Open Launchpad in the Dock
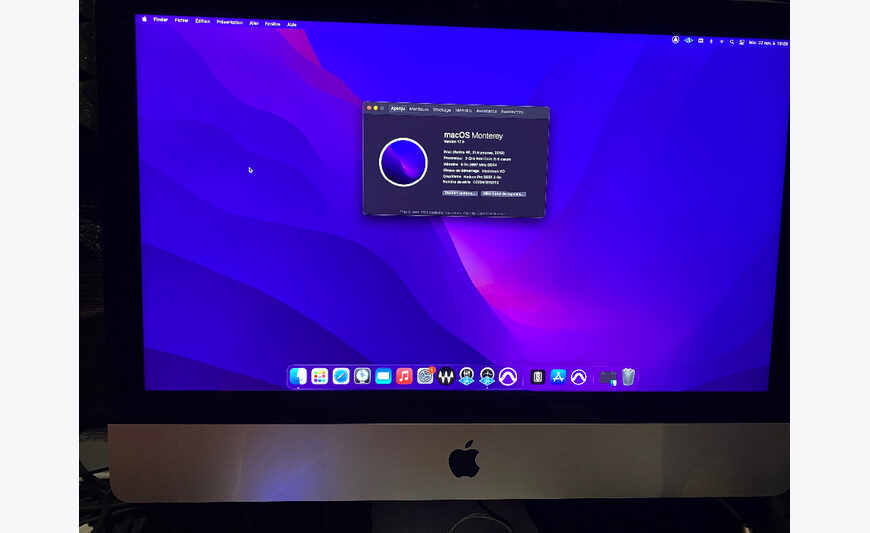This screenshot has width=870, height=533. point(320,376)
